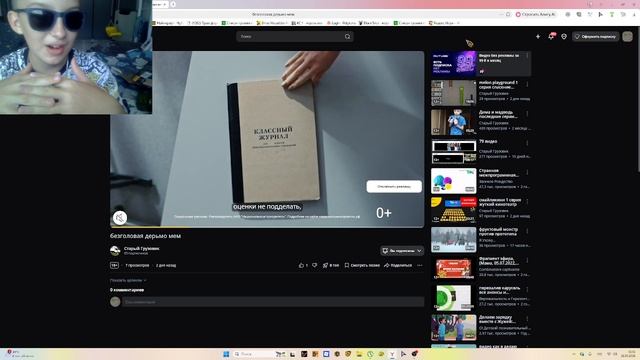
Task: Open options menu for 79 видео playlist
Action: point(527,143)
